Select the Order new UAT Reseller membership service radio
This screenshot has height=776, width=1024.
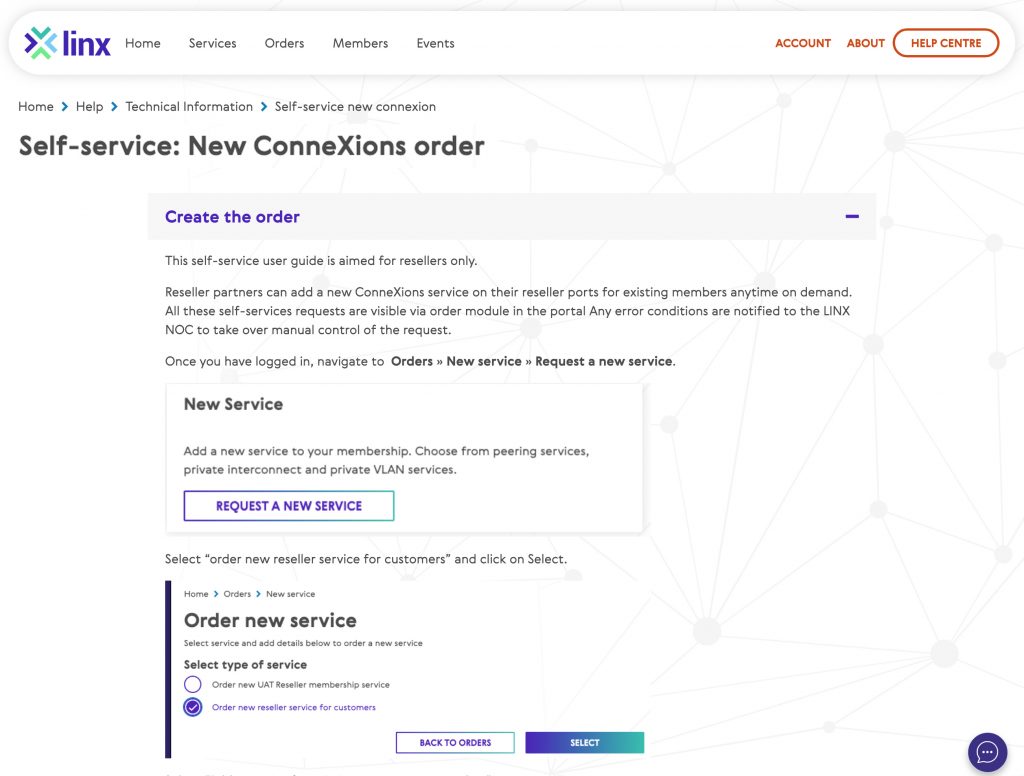tap(193, 684)
